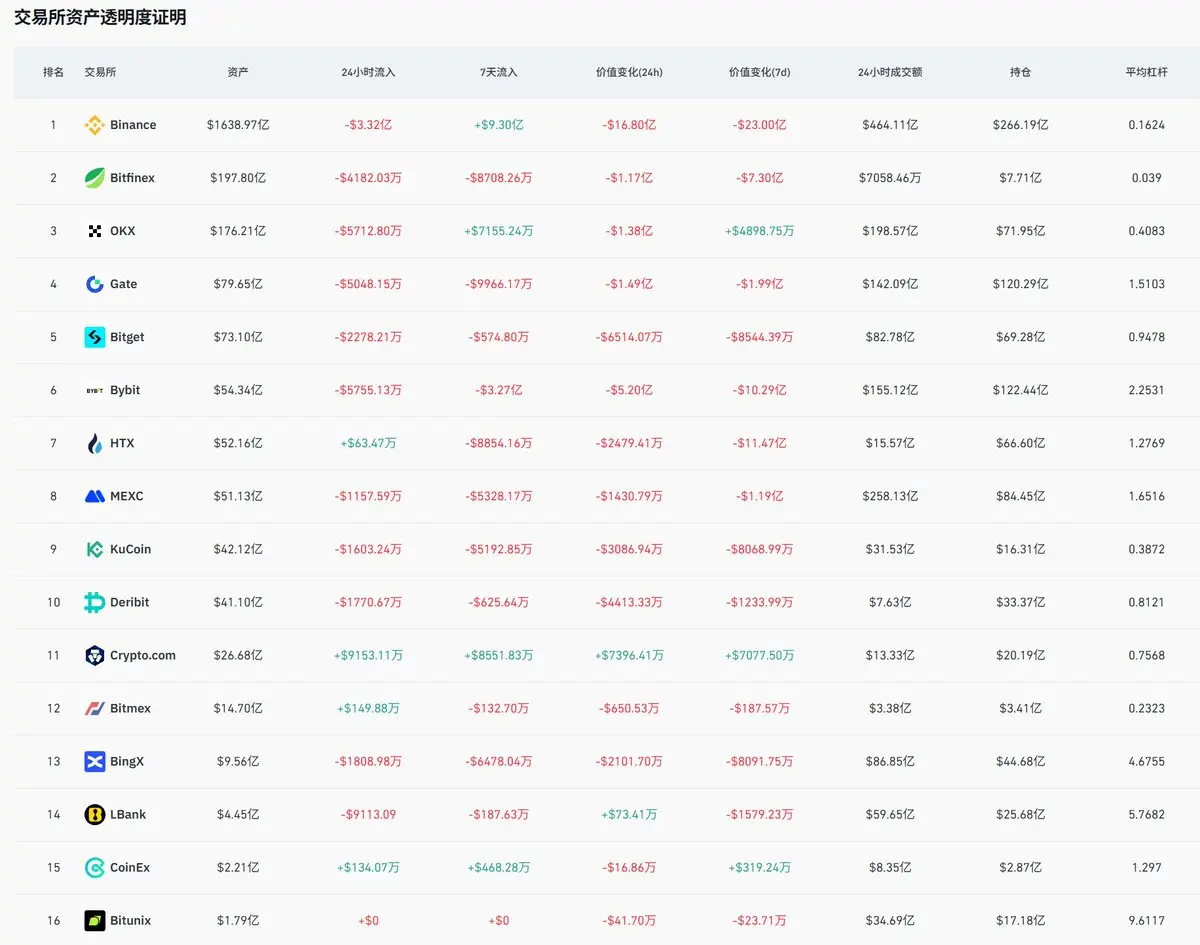Select Gate 24h volume $142.09亿
Screen dimensions: 1200x945
pyautogui.click(x=890, y=284)
